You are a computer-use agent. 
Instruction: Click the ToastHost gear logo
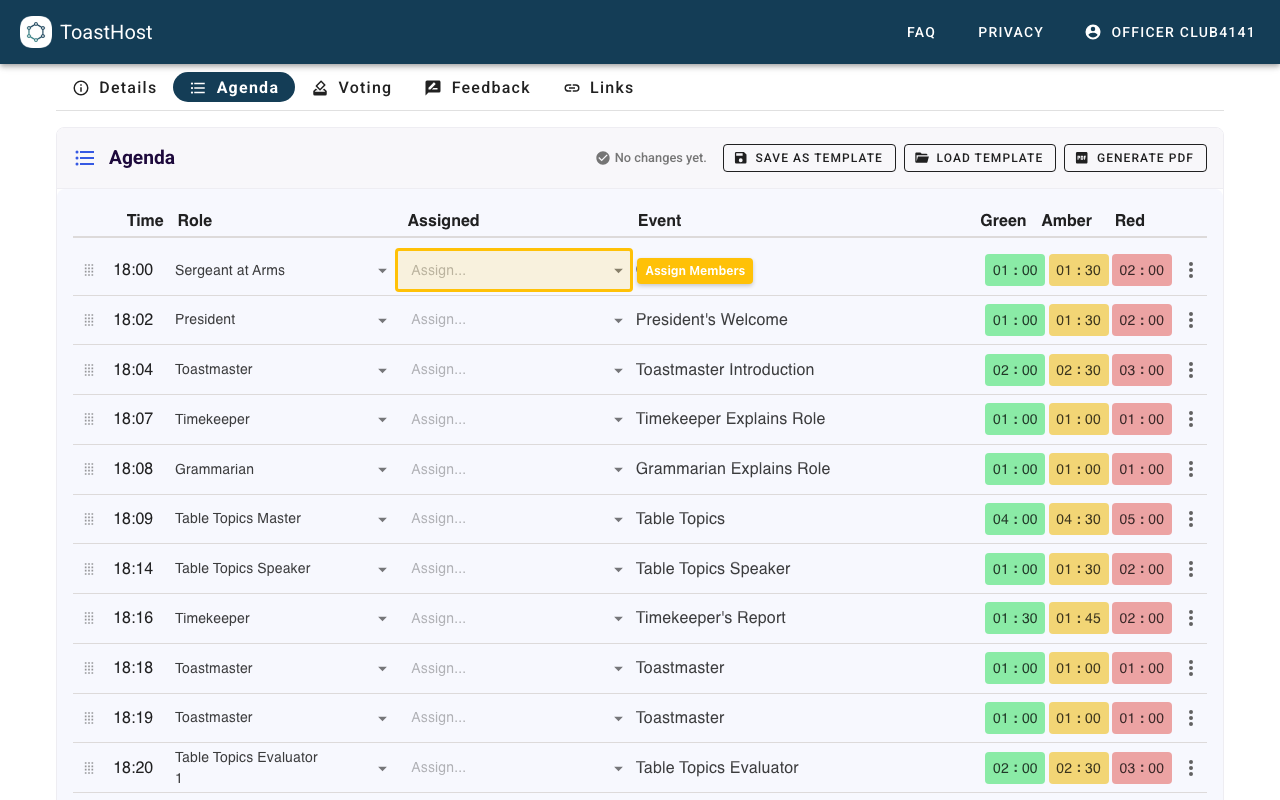[x=36, y=31]
